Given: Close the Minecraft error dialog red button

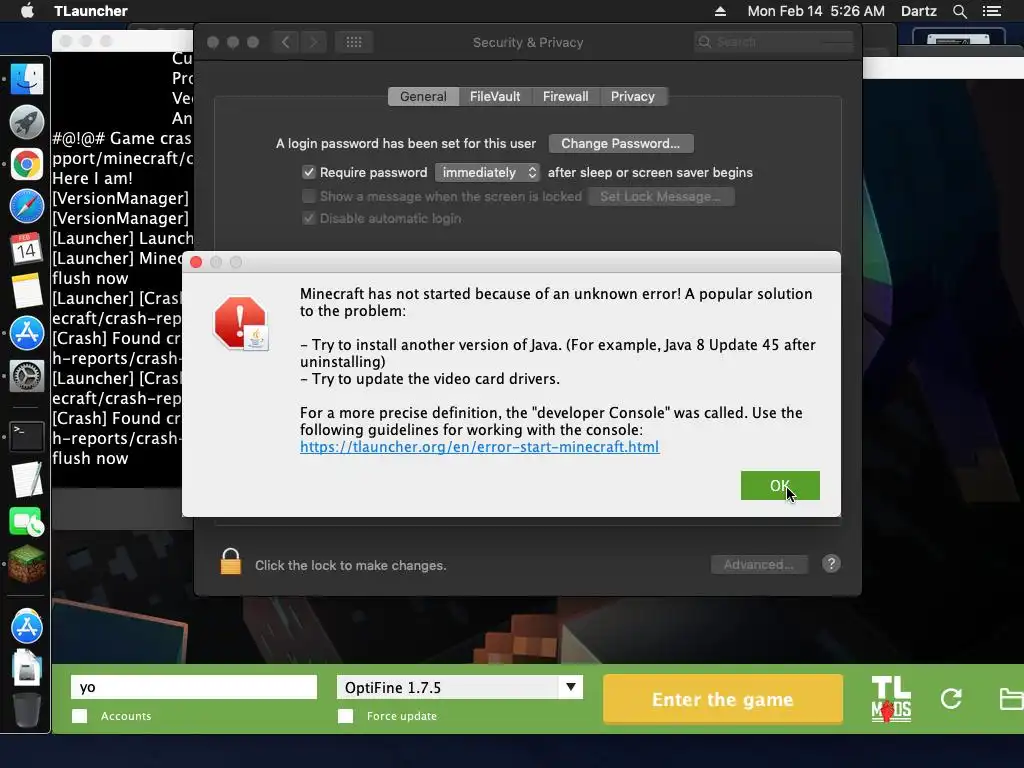Looking at the screenshot, I should point(196,262).
